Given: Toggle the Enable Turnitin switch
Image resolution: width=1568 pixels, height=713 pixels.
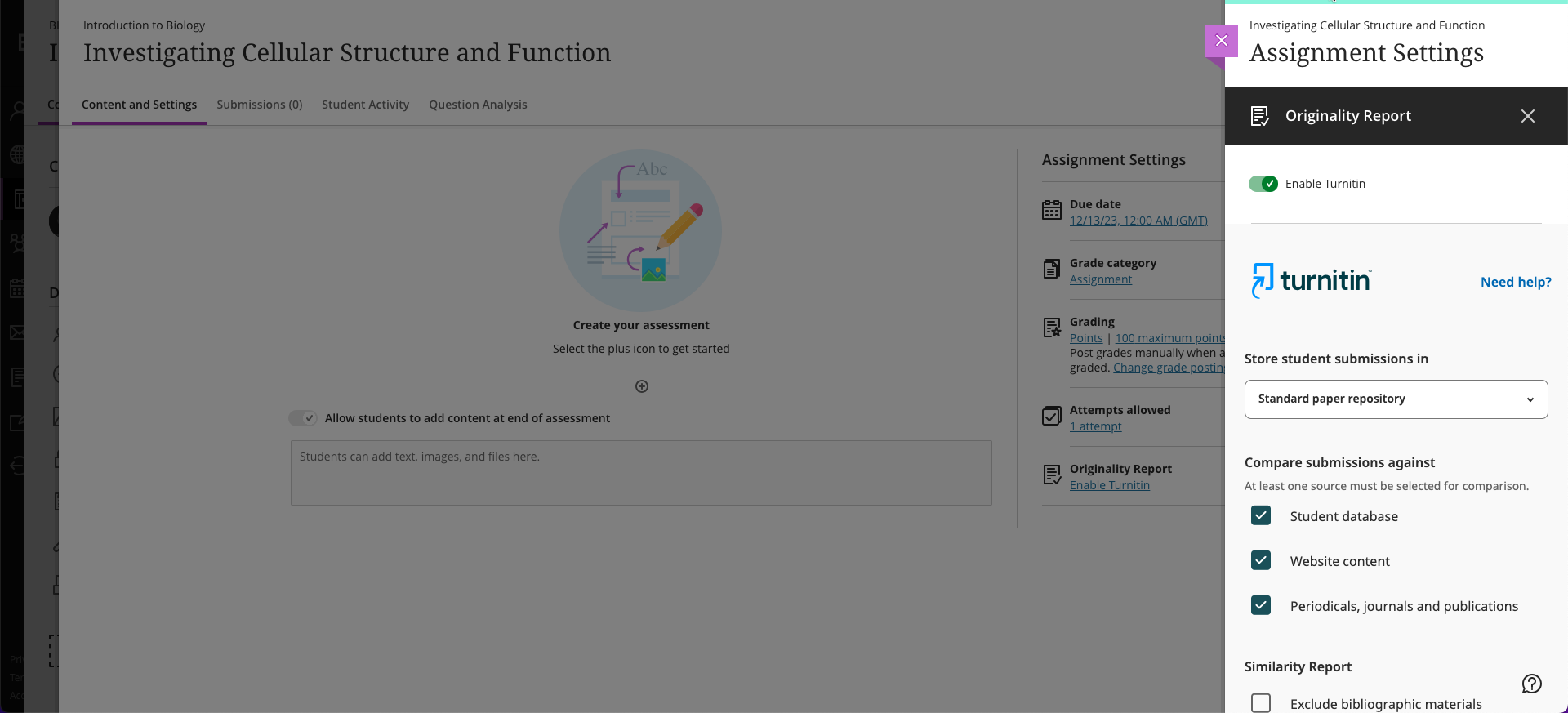Looking at the screenshot, I should 1263,184.
